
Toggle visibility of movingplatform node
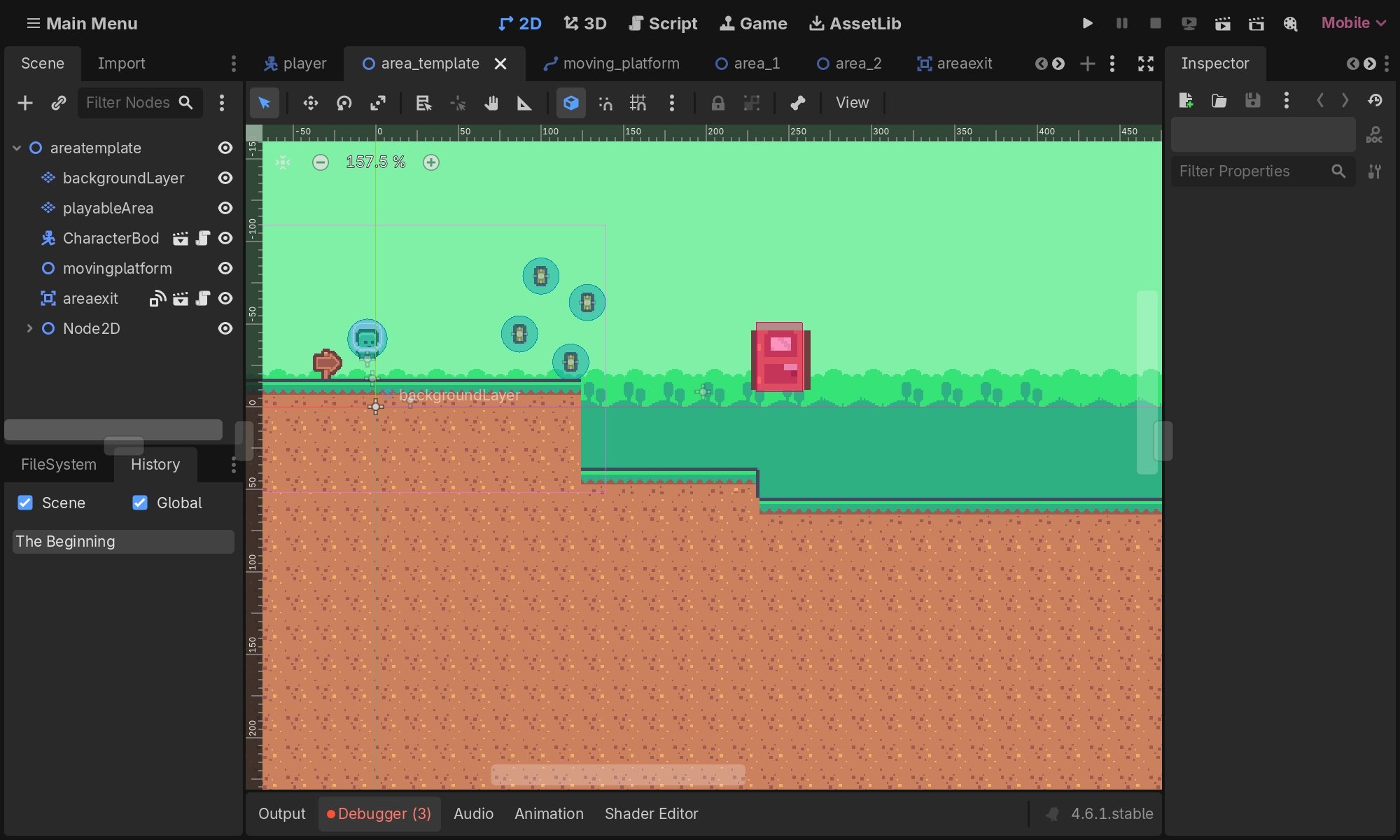point(225,268)
